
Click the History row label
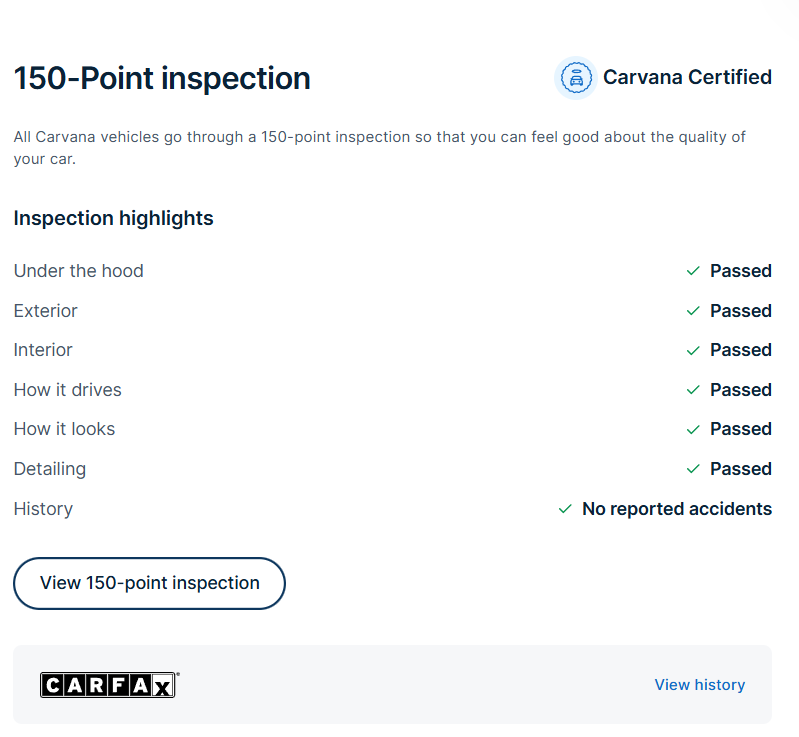point(43,509)
